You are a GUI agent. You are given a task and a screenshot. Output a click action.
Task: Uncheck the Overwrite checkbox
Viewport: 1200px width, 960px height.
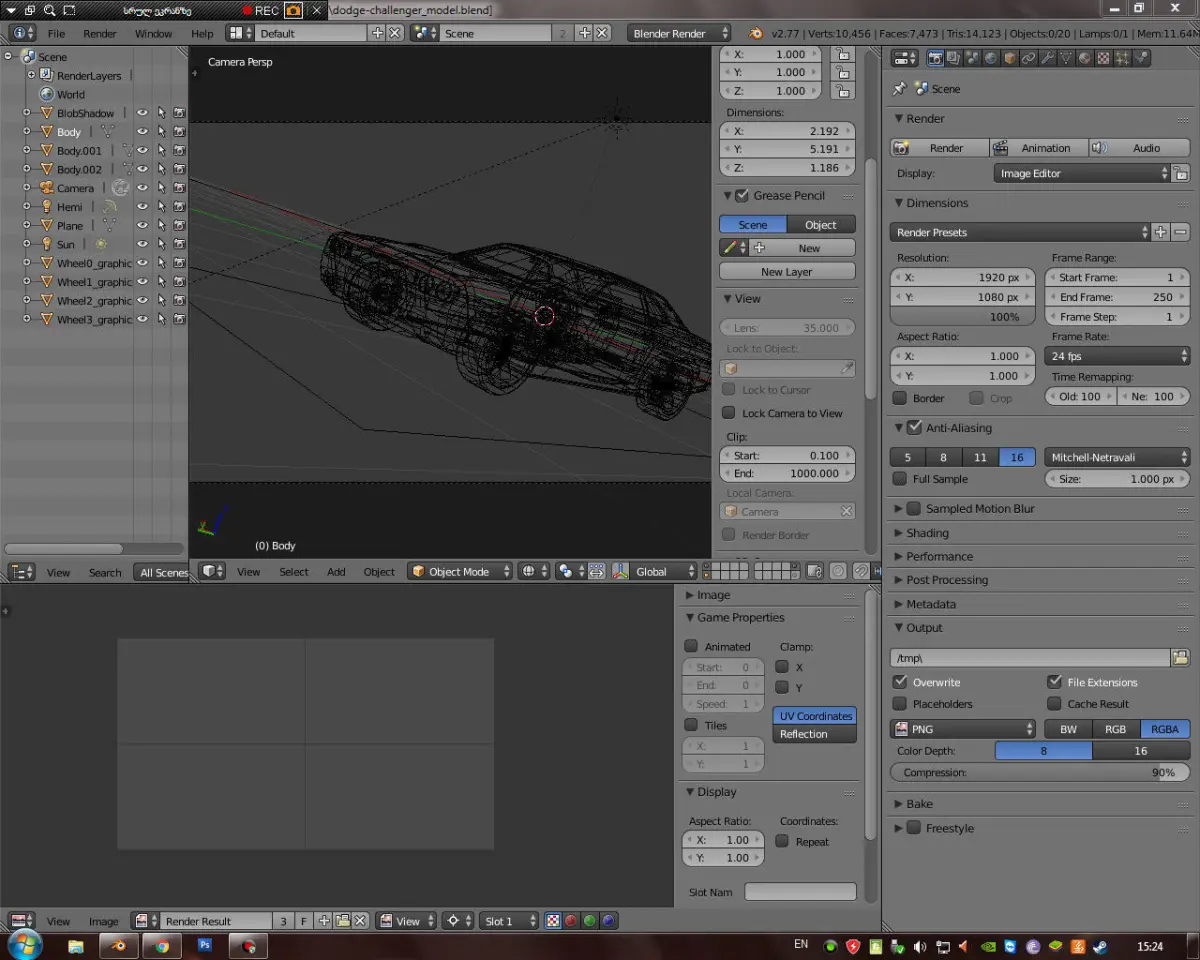(900, 682)
